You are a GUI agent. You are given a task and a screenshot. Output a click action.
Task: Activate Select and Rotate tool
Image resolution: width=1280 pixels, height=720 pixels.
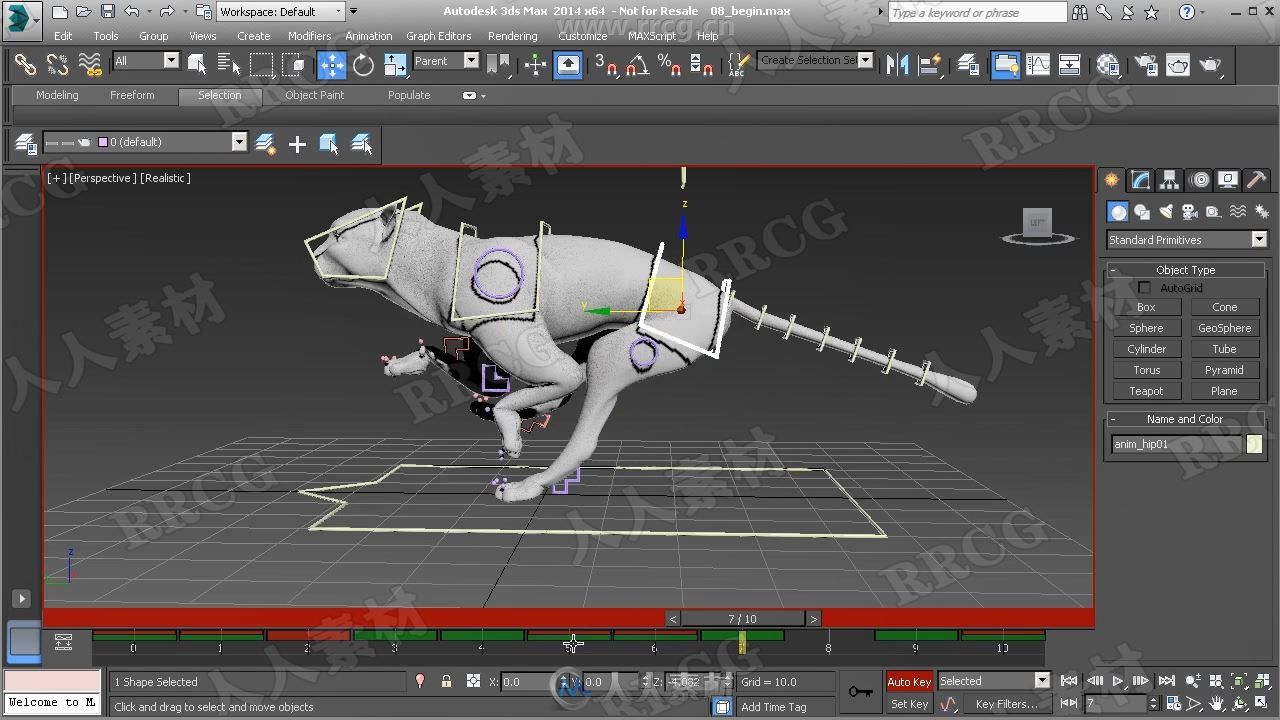(x=363, y=65)
